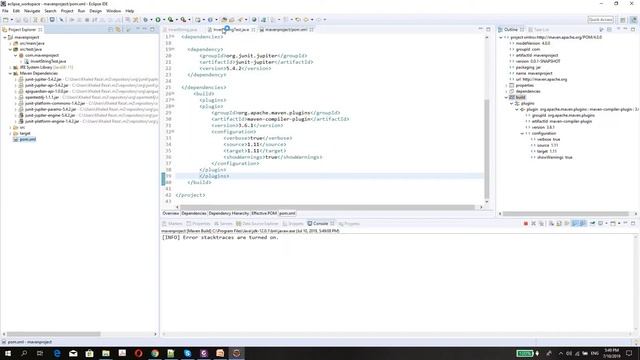Image resolution: width=640 pixels, height=360 pixels.
Task: Minimize the Outline view panel
Action: click(625, 29)
